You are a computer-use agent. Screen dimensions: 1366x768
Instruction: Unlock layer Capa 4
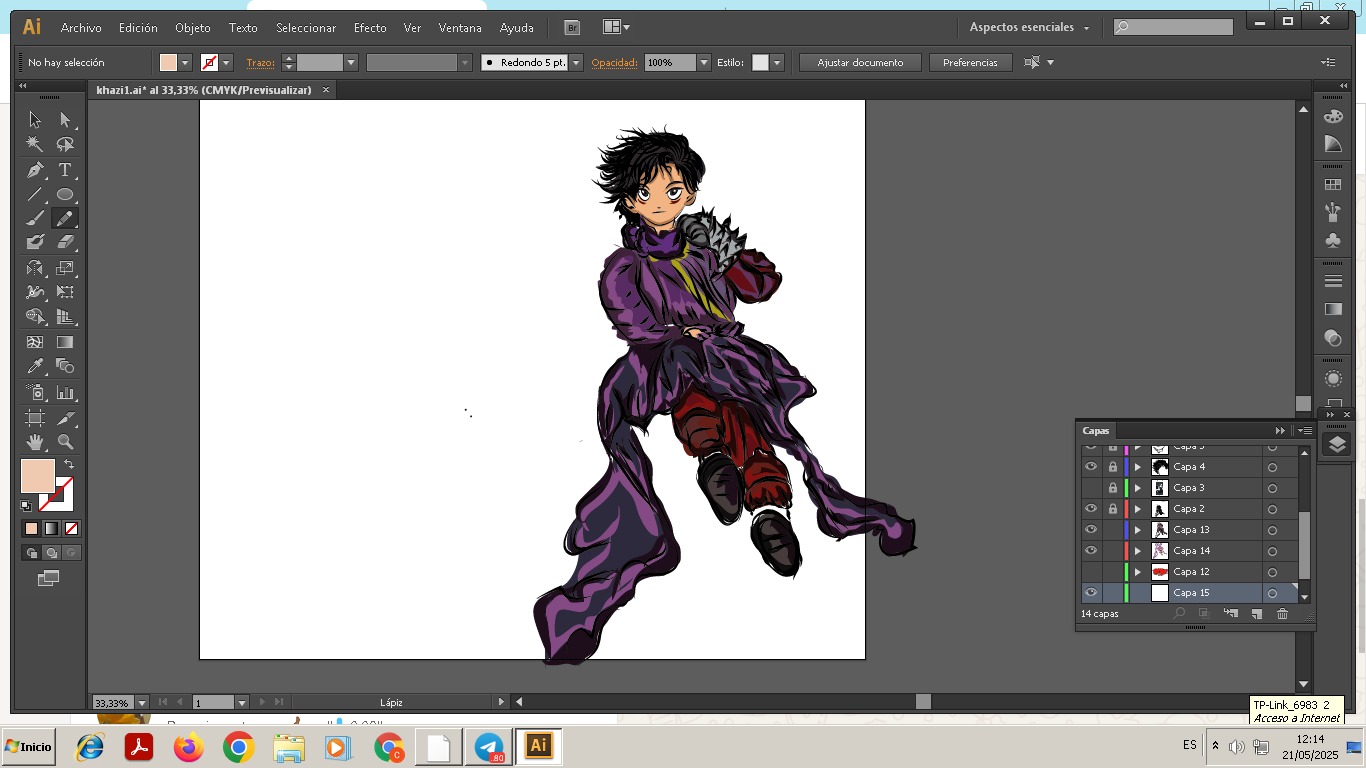coord(1113,467)
